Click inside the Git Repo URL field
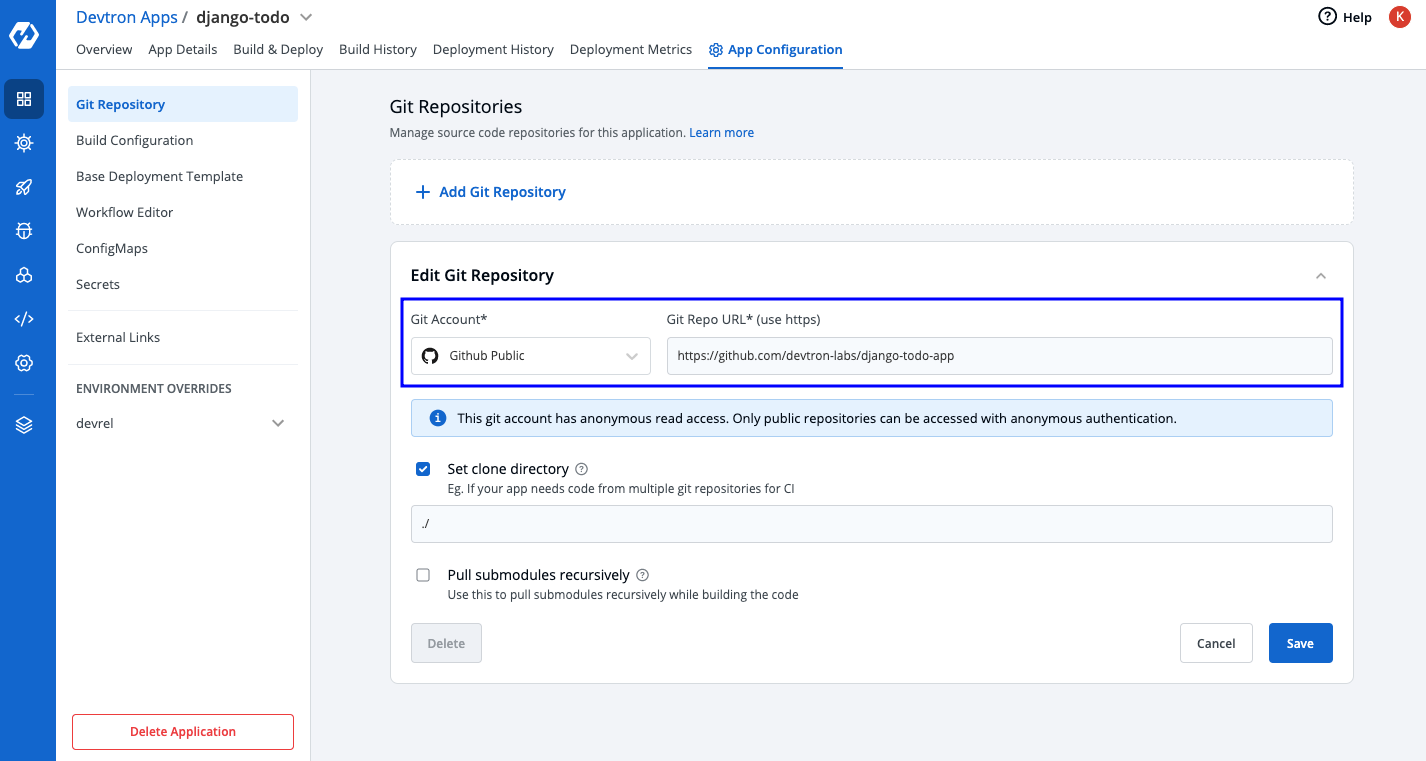1426x761 pixels. (1000, 355)
